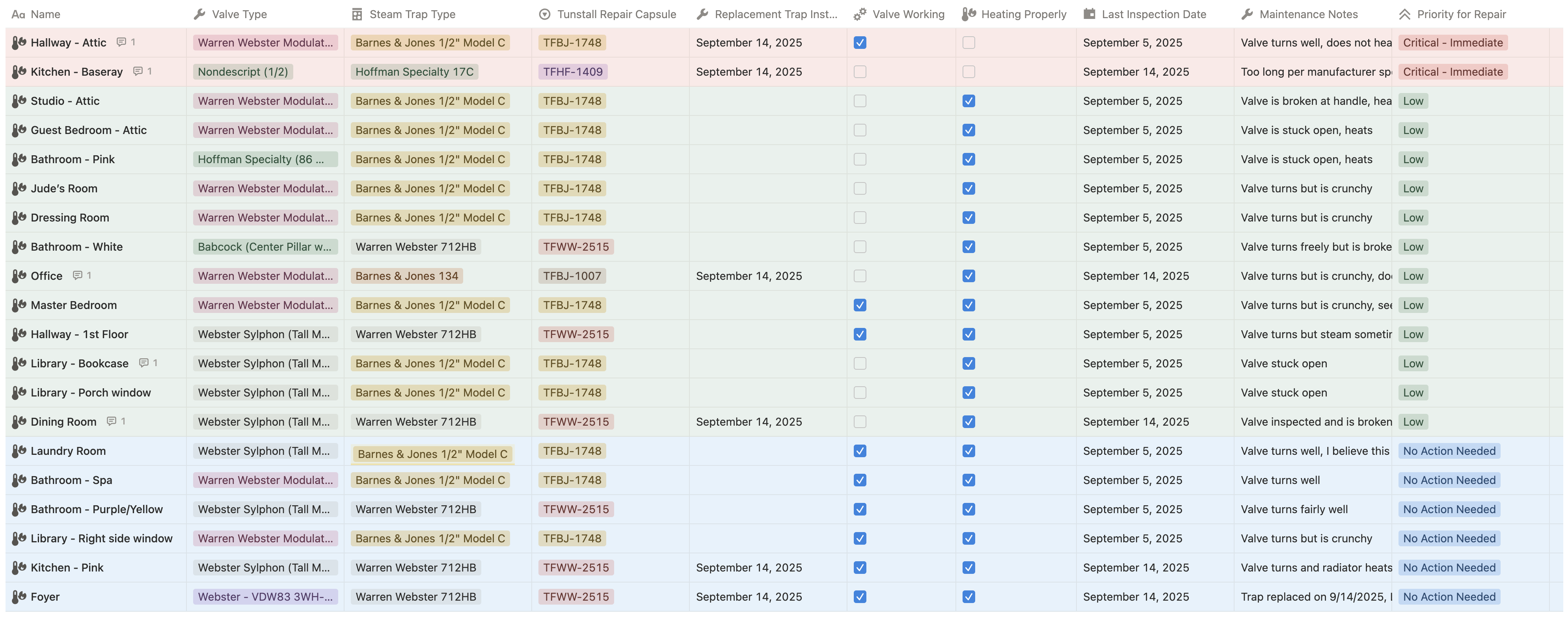Image resolution: width=1568 pixels, height=618 pixels.
Task: Click the double-chevron icon on Priority for Repair header
Action: click(x=1404, y=13)
